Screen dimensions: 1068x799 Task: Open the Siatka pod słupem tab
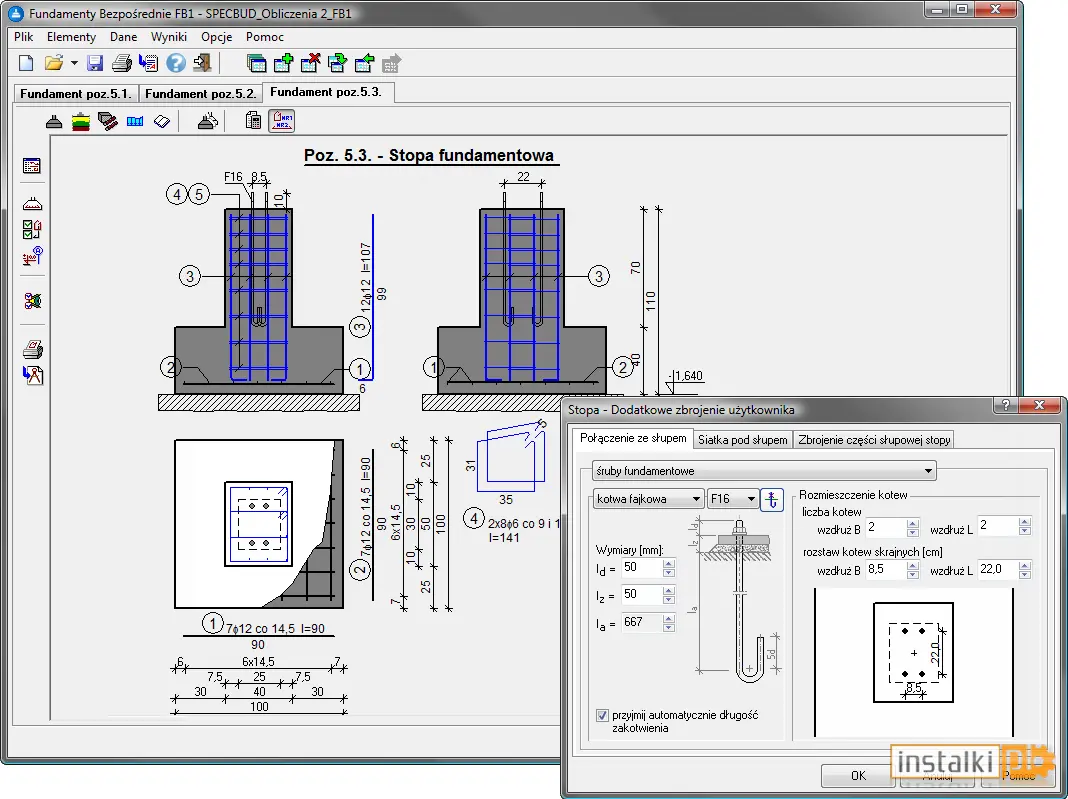742,440
